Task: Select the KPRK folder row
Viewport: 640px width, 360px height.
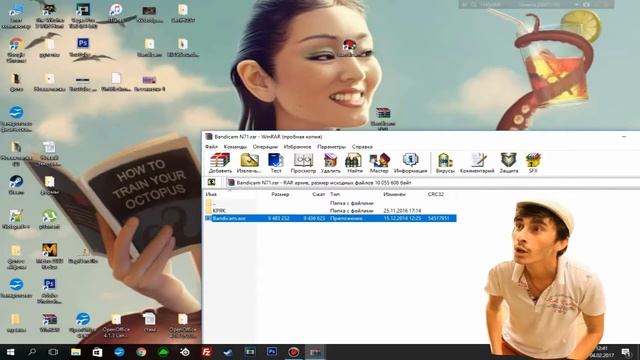Action: tap(330, 211)
